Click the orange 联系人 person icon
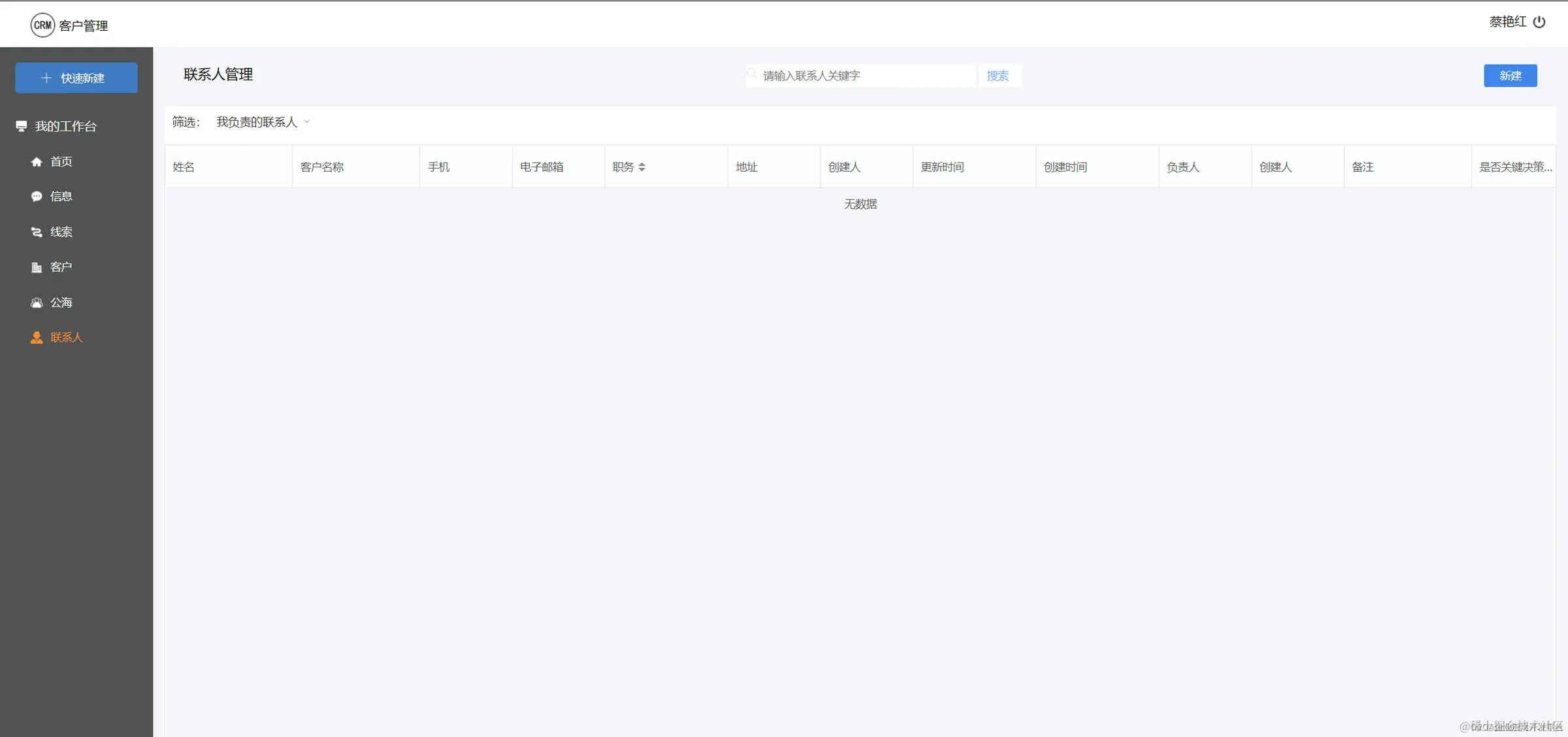The height and width of the screenshot is (737, 1568). [37, 338]
